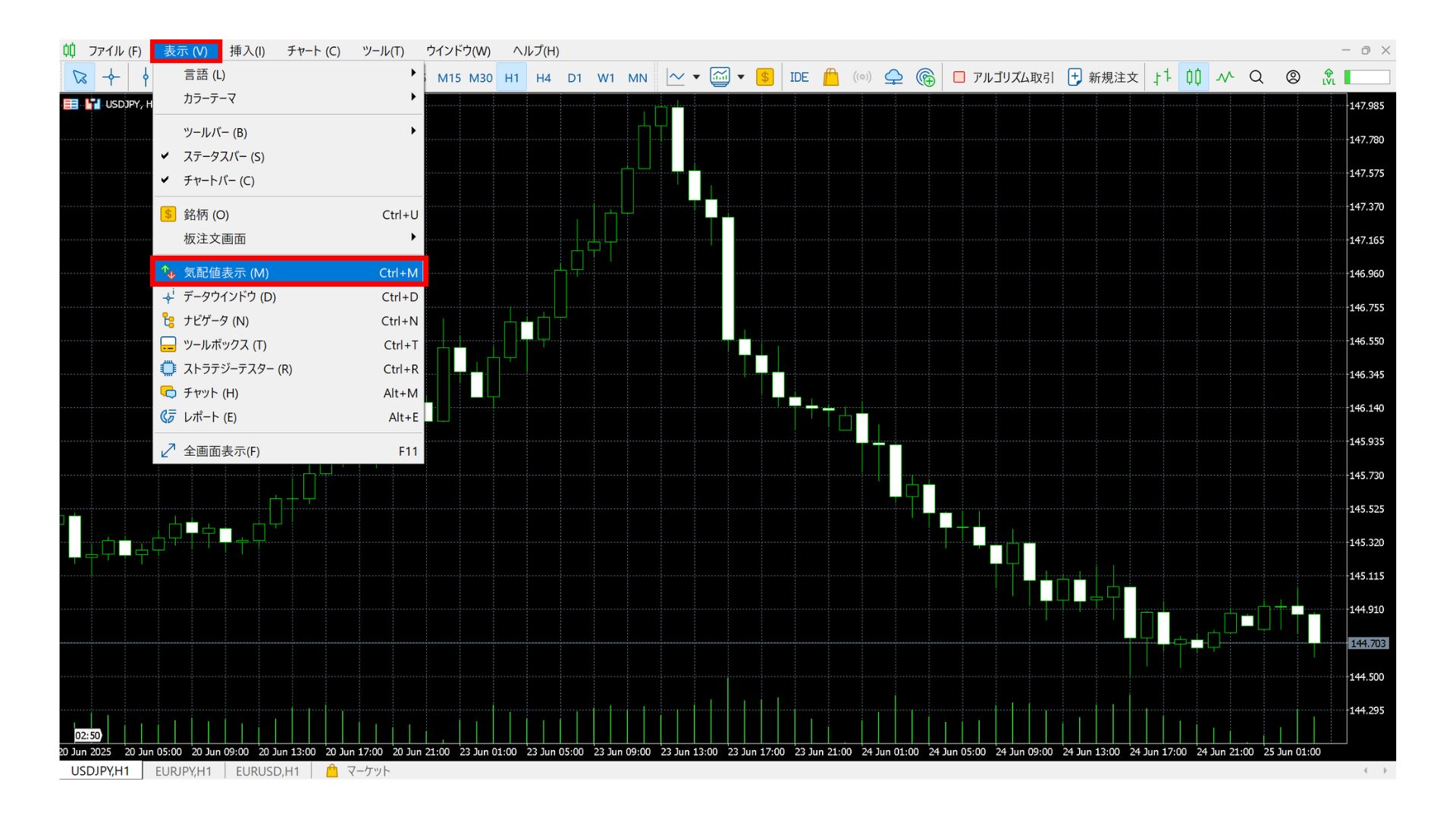Switch to the EURJPY,H1 chart tab
Viewport: 1456px width, 819px height.
183,771
